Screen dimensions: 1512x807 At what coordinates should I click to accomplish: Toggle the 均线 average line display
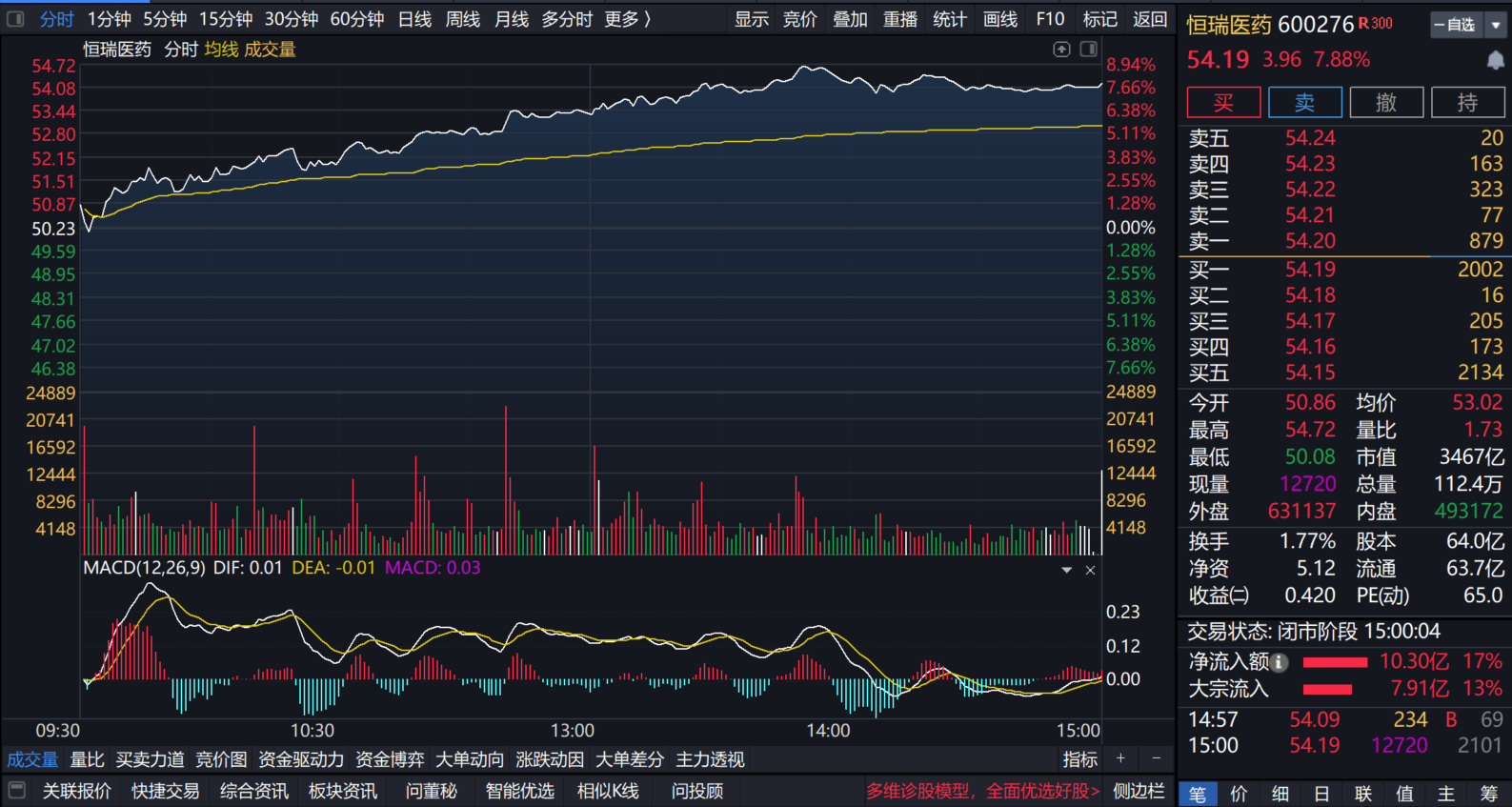pos(221,50)
